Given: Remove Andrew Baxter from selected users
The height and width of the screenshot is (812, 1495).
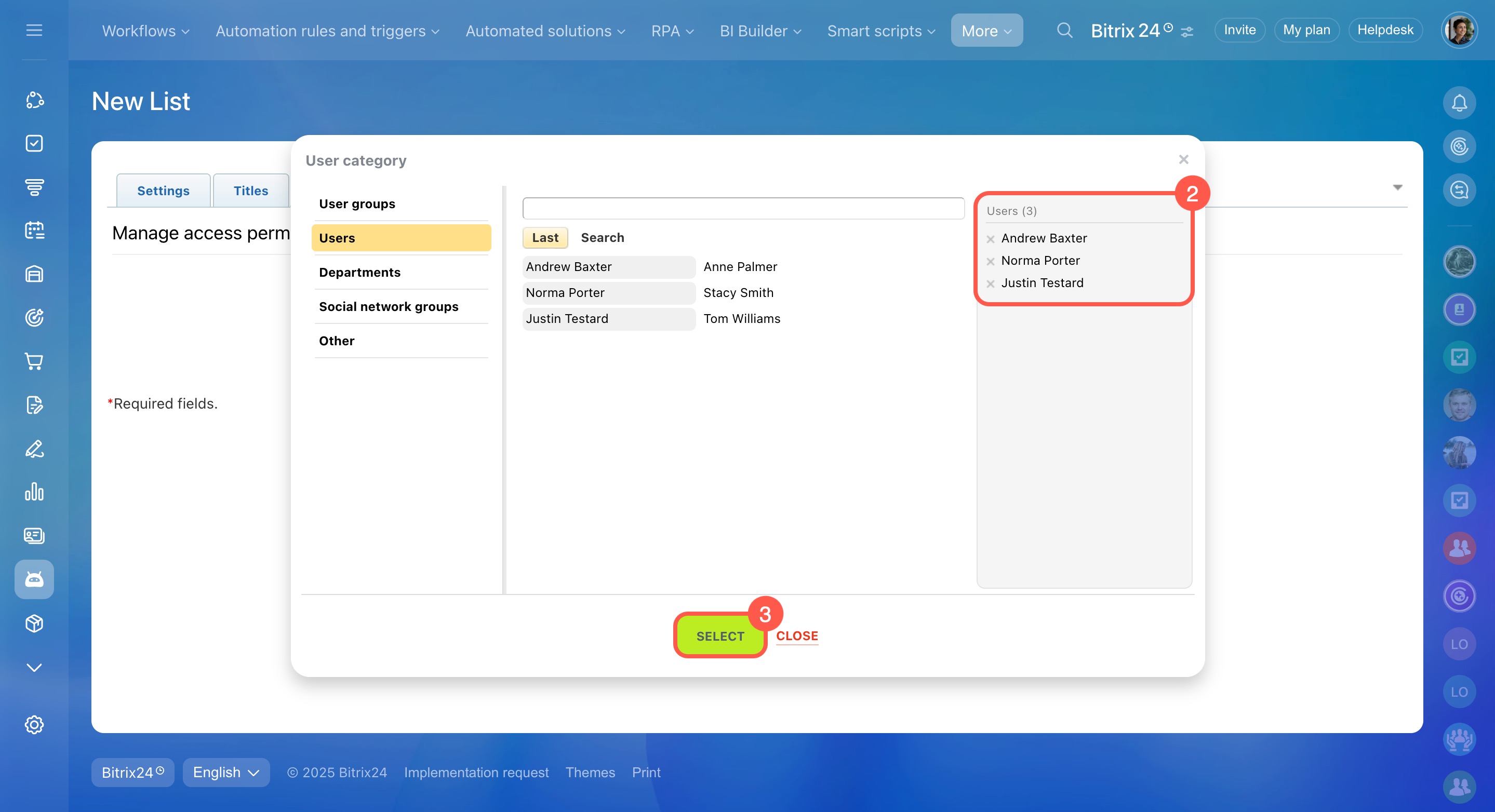Looking at the screenshot, I should tap(991, 239).
